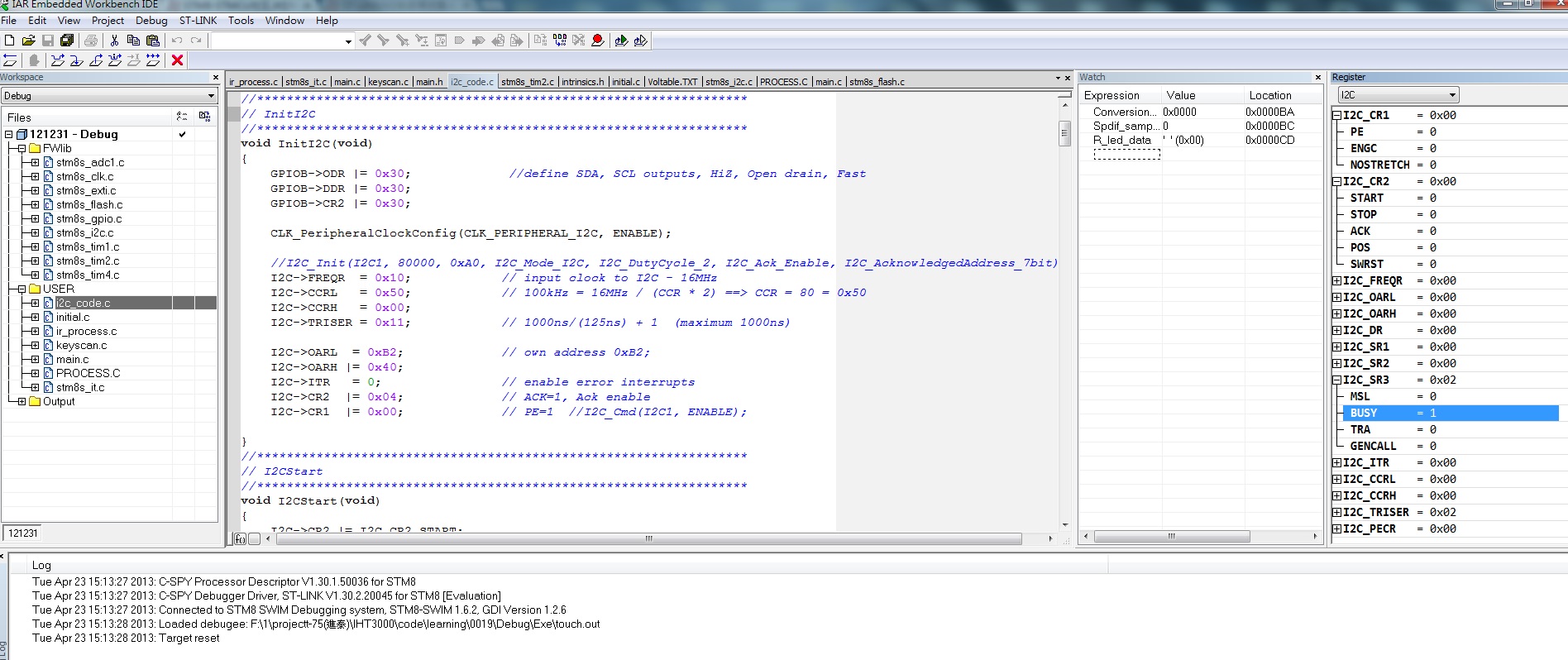The width and height of the screenshot is (1568, 660).
Task: Select the 121231 workspace tab at bottom
Action: 22,533
